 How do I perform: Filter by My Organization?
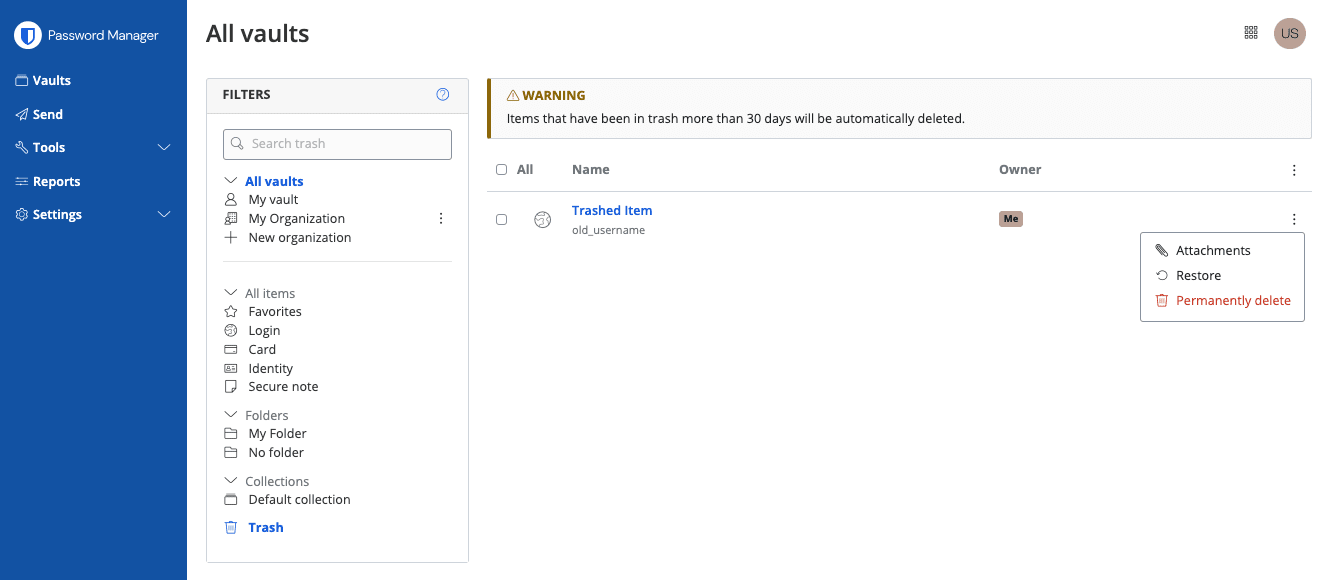[x=296, y=218]
